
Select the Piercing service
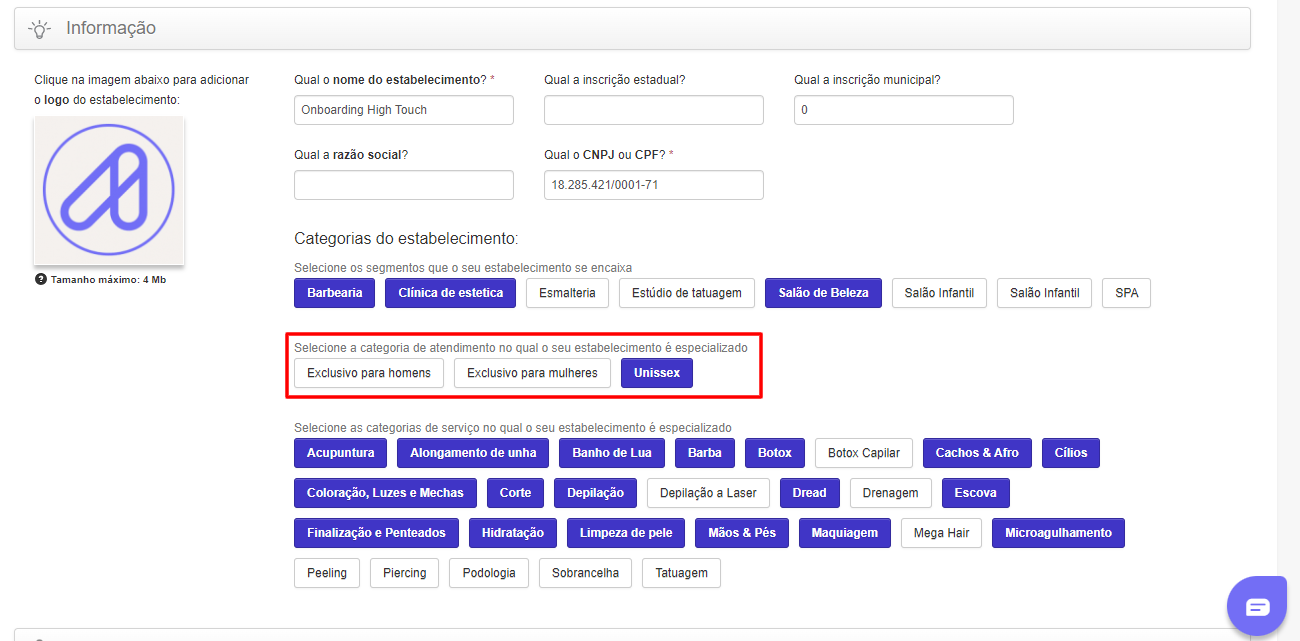click(x=405, y=573)
